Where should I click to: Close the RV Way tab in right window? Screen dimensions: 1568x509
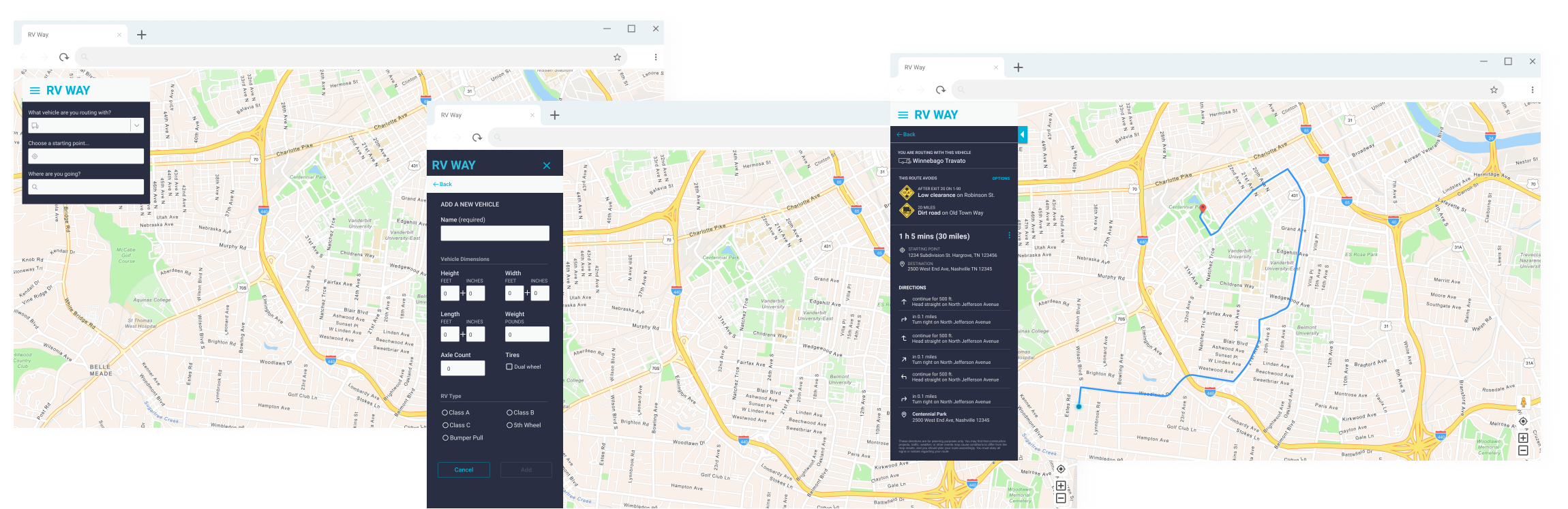click(x=996, y=67)
